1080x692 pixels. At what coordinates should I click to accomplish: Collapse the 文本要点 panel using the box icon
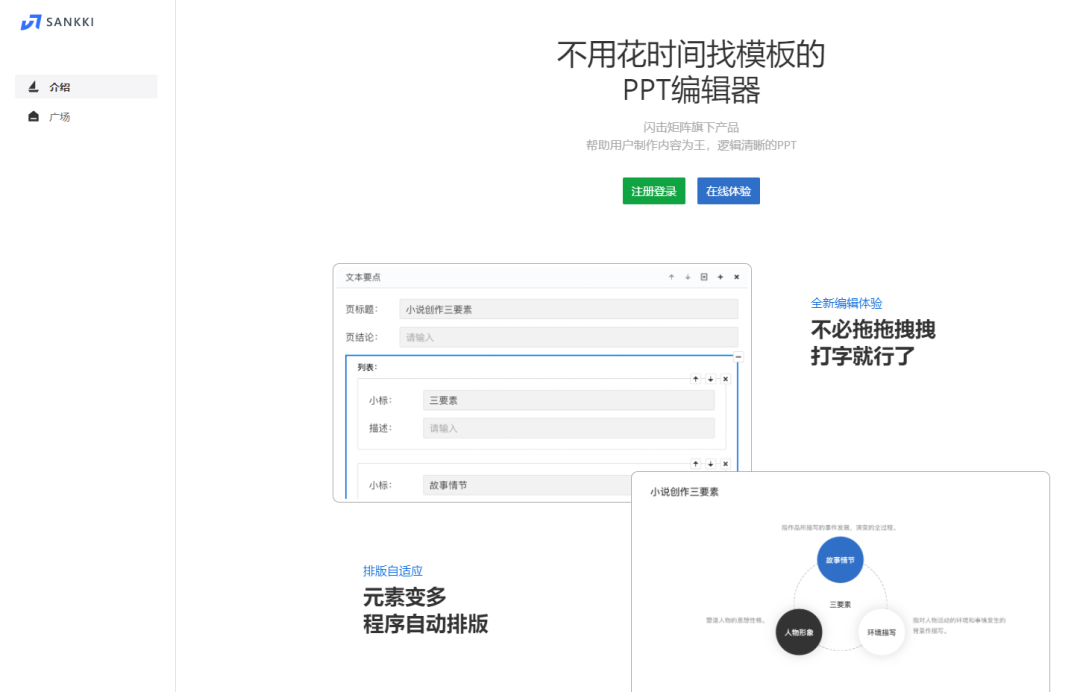[x=703, y=277]
